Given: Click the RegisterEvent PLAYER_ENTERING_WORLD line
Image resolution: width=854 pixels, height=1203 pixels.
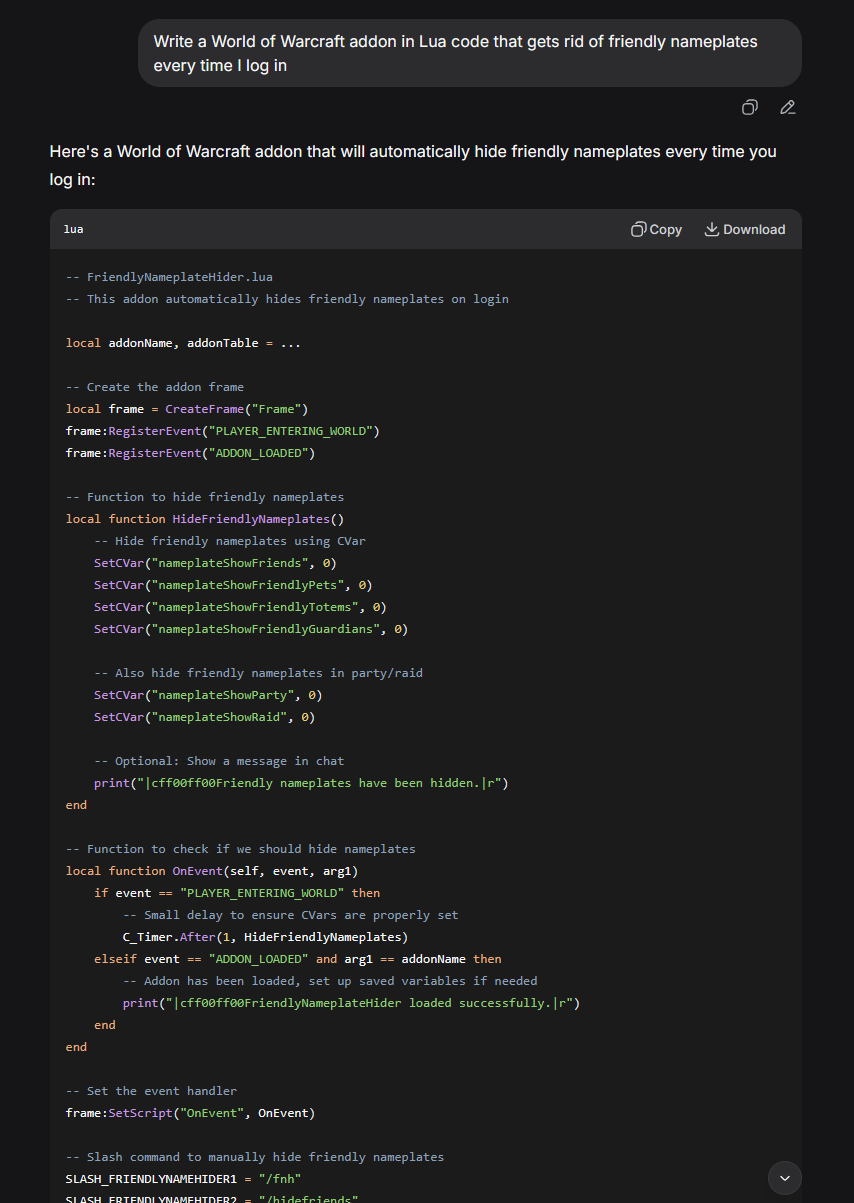Looking at the screenshot, I should tap(222, 431).
